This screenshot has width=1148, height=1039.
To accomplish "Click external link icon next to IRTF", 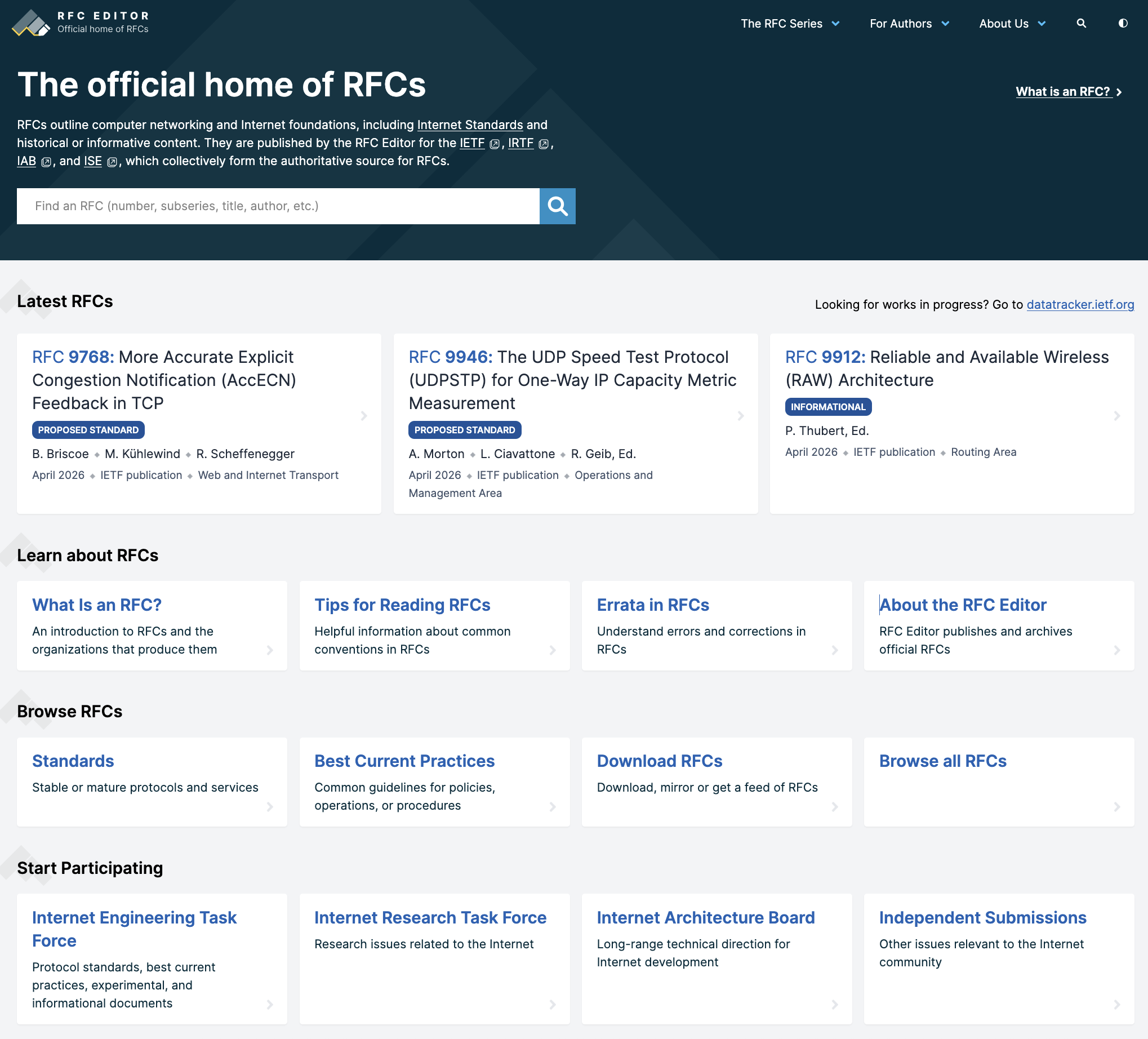I will click(x=544, y=144).
